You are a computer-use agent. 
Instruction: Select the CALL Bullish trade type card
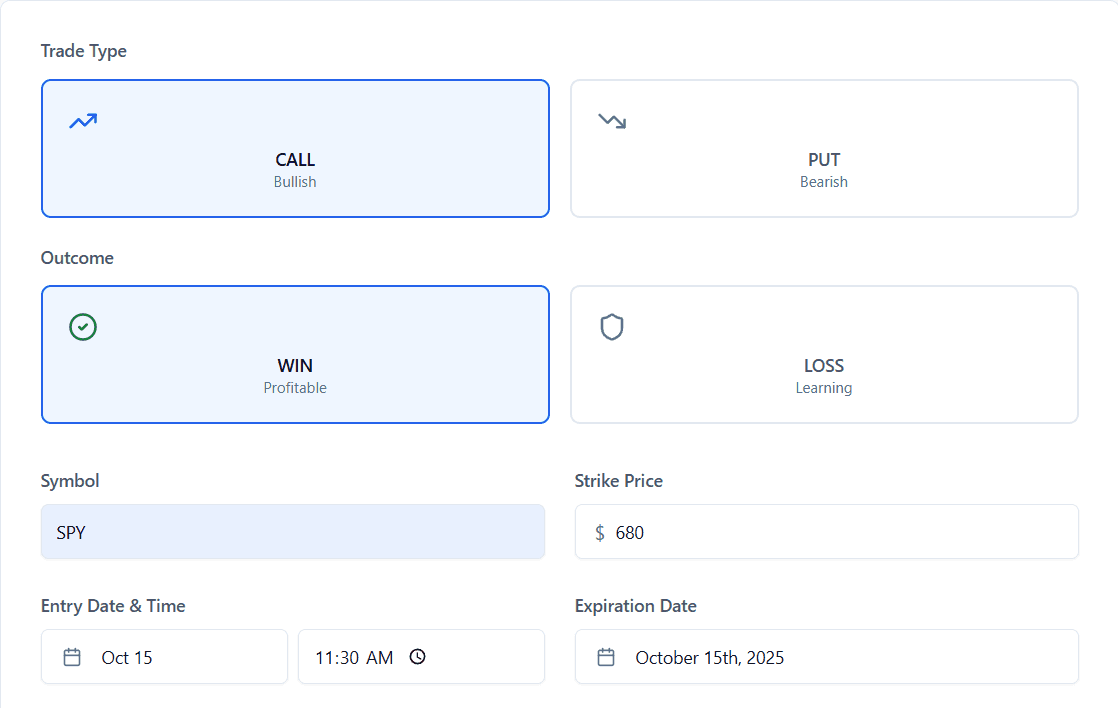click(295, 148)
